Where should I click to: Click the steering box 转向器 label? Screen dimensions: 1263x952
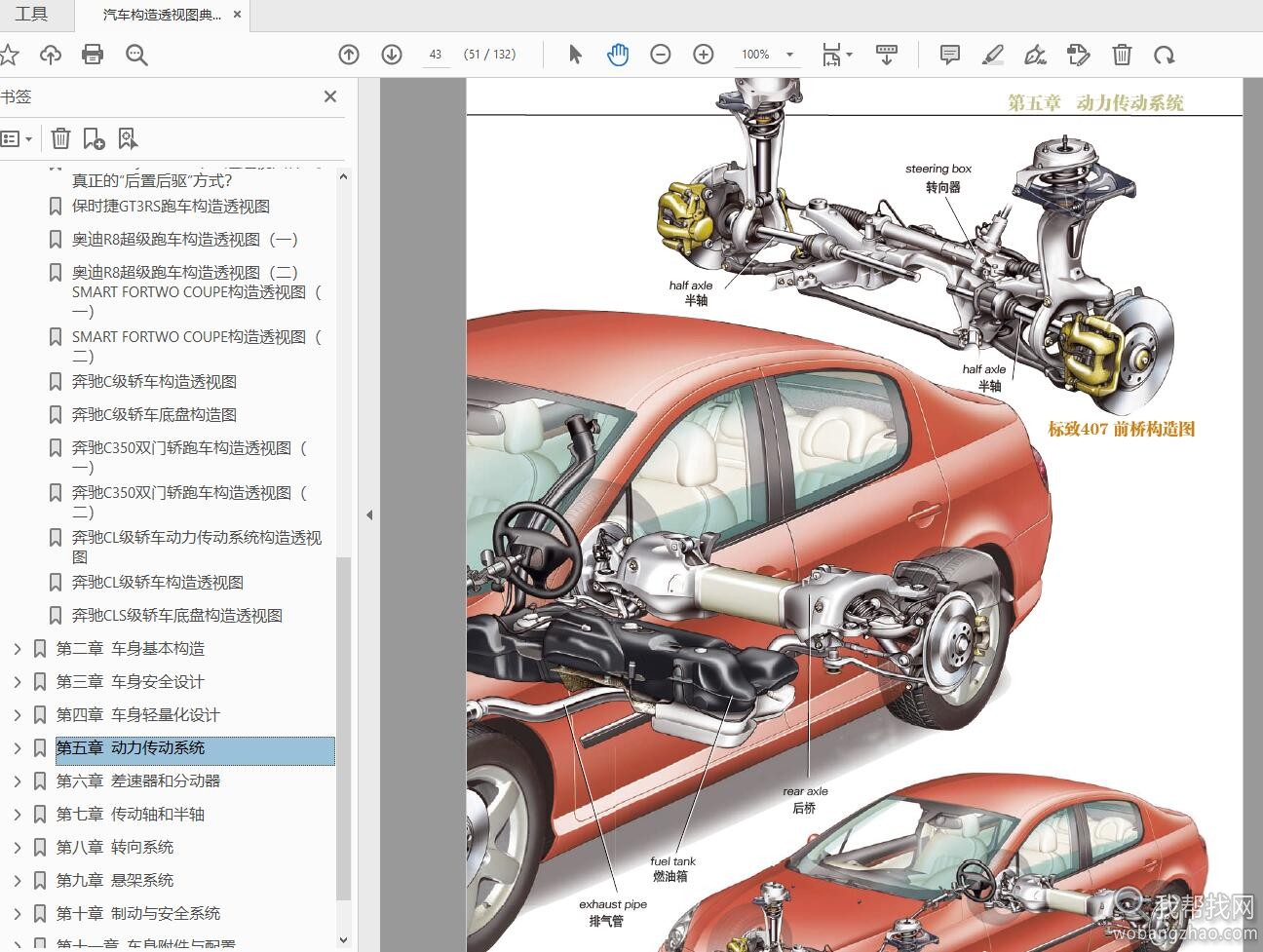(x=939, y=178)
